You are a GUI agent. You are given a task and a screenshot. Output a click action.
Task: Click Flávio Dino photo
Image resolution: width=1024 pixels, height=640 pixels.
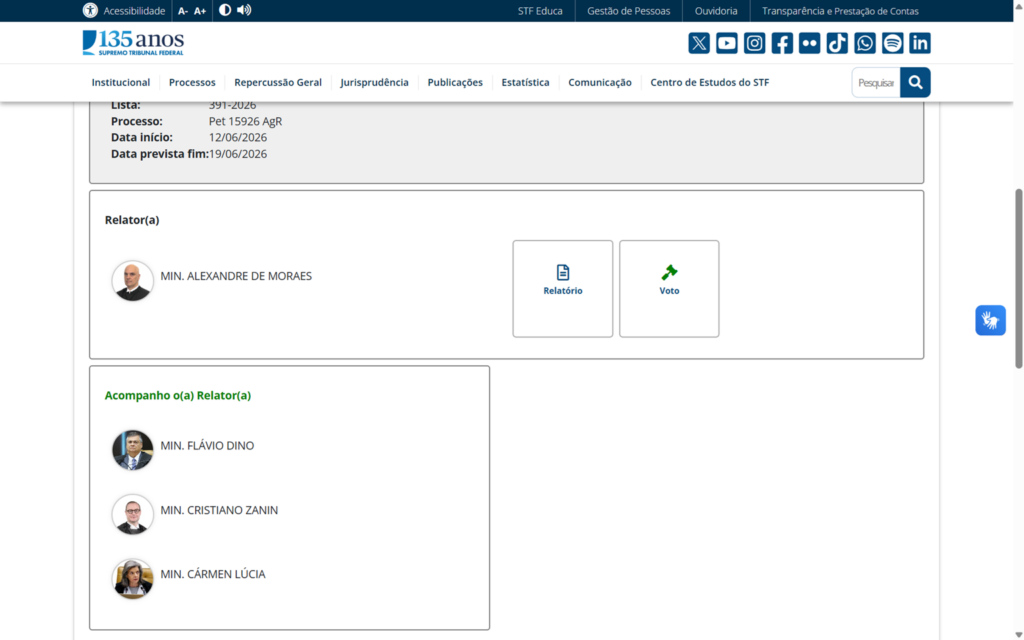133,450
